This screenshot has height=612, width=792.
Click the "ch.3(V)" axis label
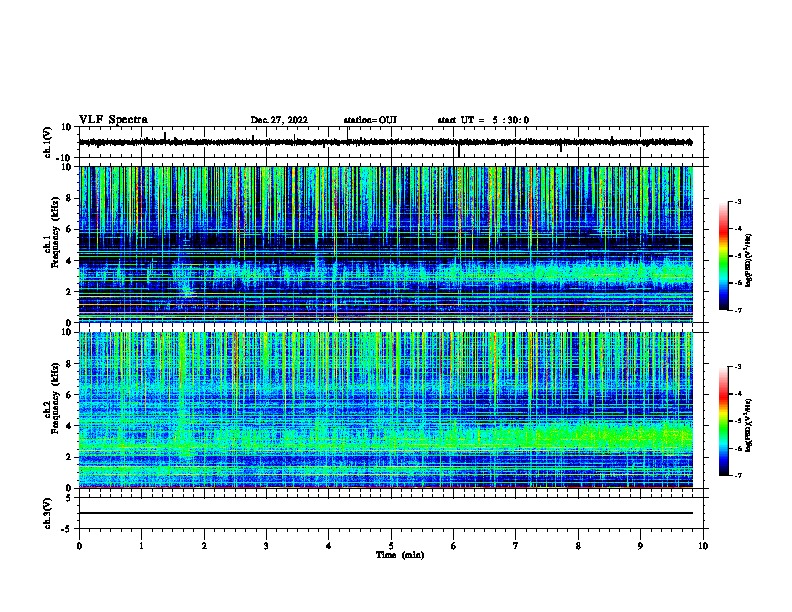(x=48, y=513)
